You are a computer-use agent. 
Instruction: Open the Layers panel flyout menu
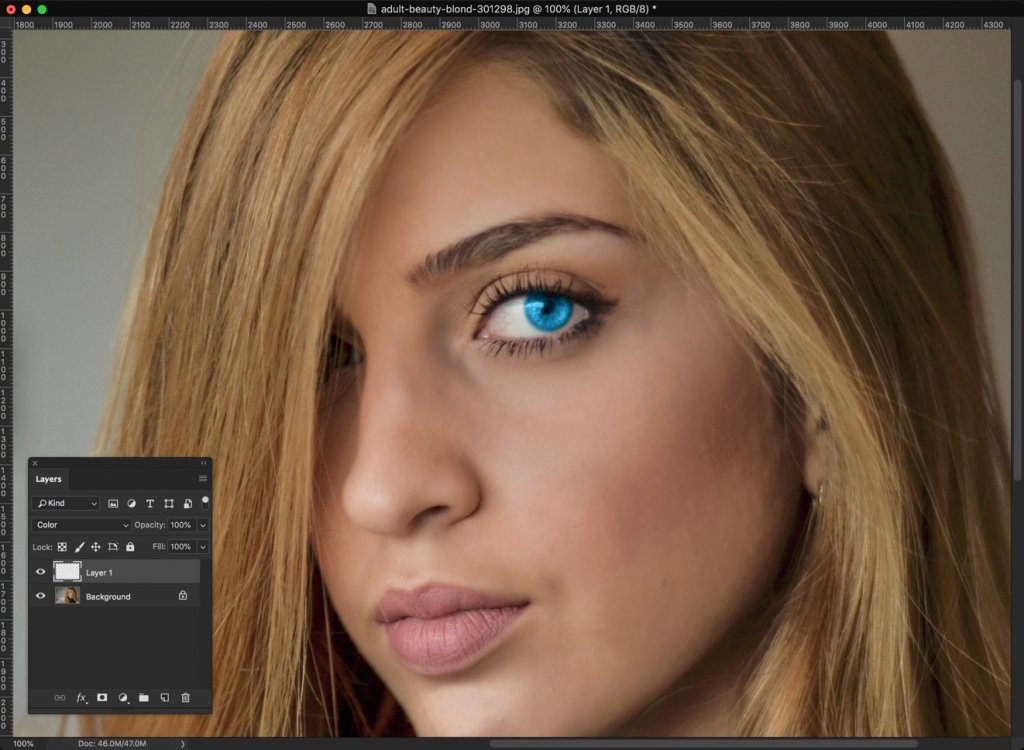pyautogui.click(x=202, y=478)
